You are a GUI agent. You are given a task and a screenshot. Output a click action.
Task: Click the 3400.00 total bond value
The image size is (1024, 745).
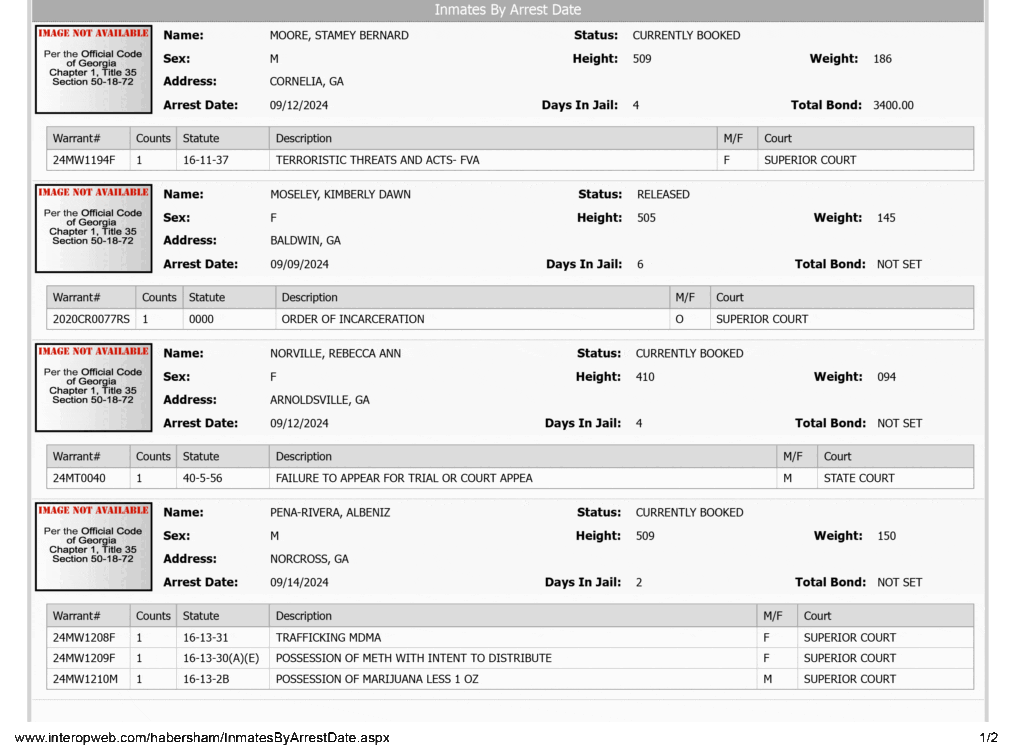(x=893, y=105)
